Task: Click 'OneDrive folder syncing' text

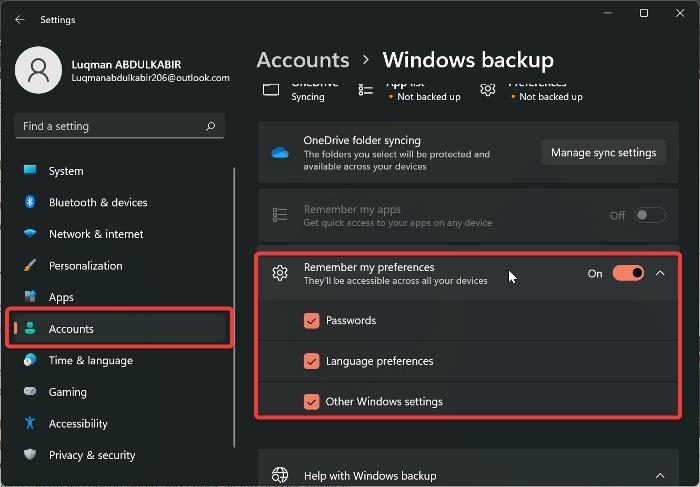Action: tap(362, 140)
